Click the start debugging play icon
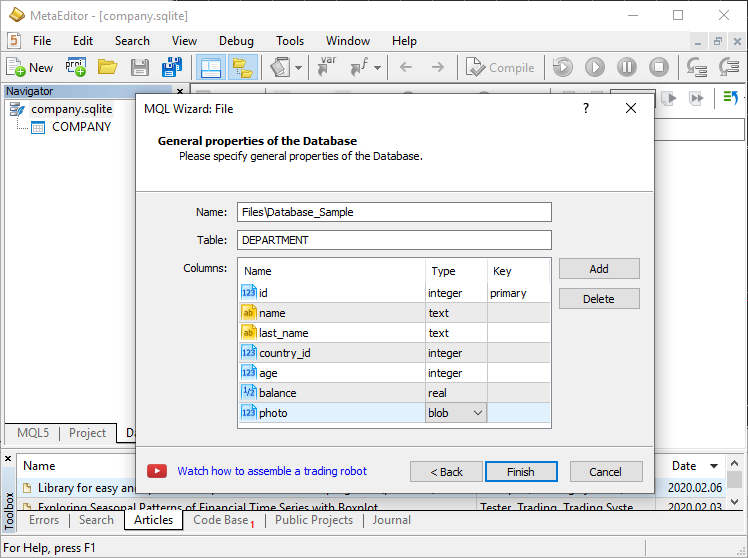This screenshot has width=748, height=558. 595,67
